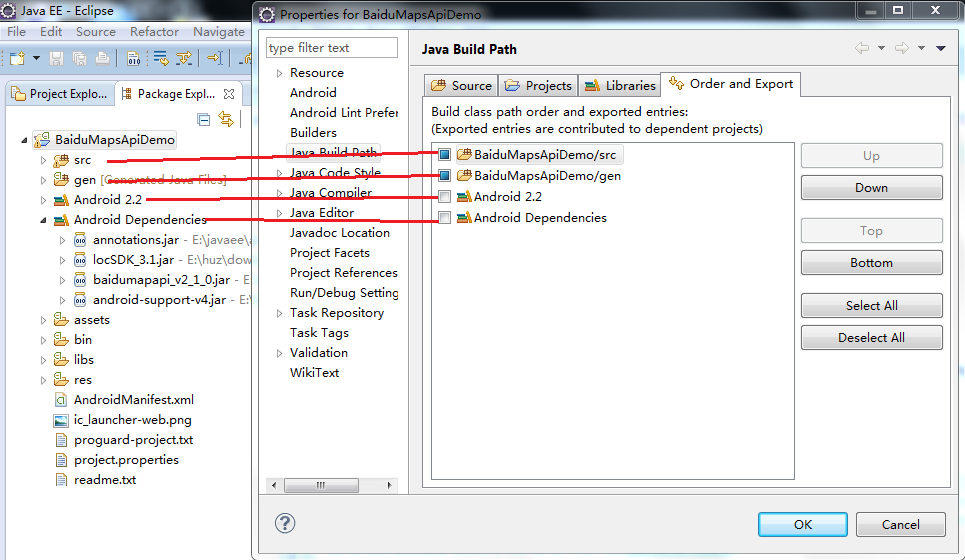Screen dimensions: 965x560
Task: Switch to Projects tab in Build Path
Action: point(539,86)
